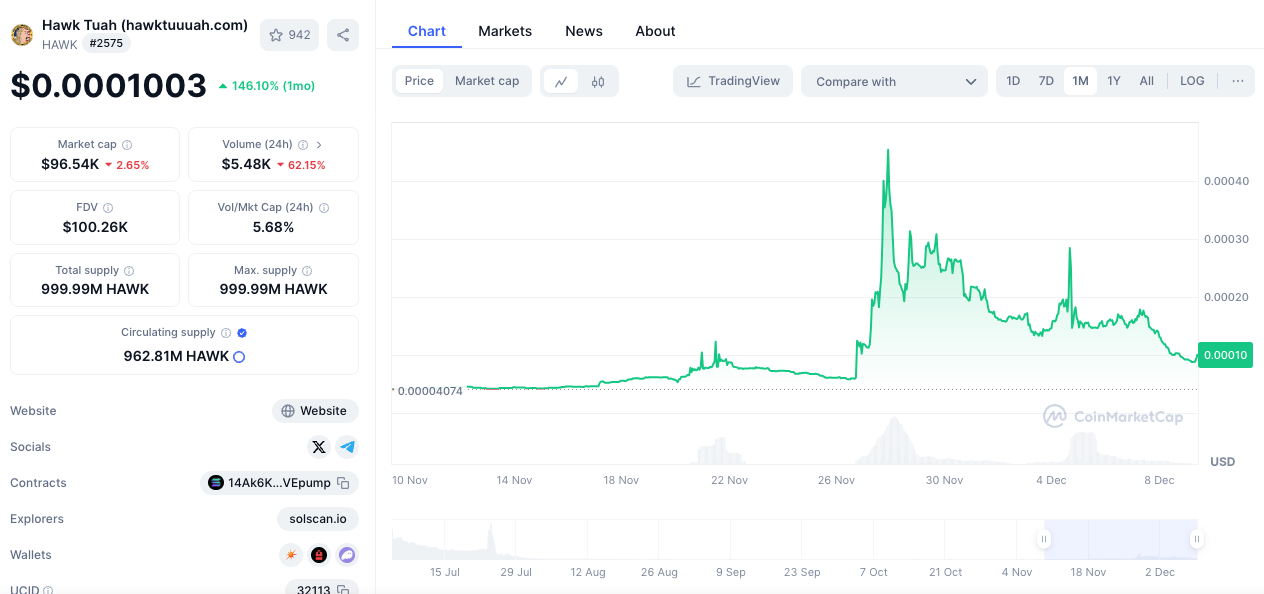This screenshot has height=594, width=1264.
Task: Click the first orange wallet icon
Action: [x=291, y=555]
